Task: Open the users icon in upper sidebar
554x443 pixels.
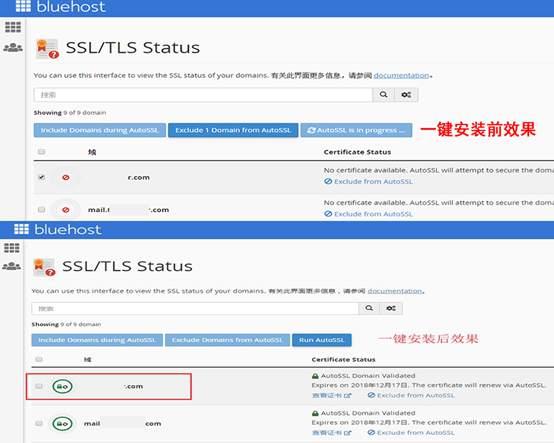Action: click(x=13, y=47)
